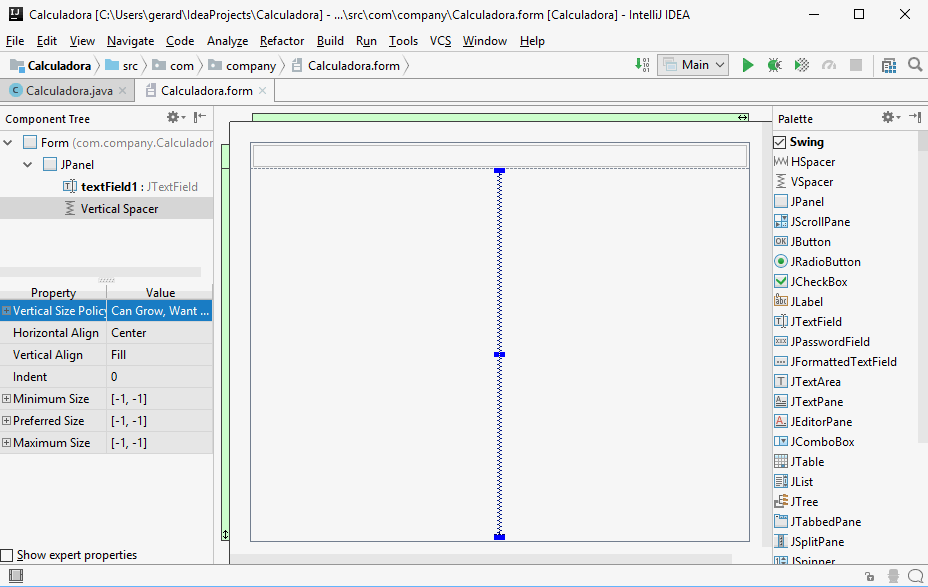928x587 pixels.
Task: Click the company breadcrumb in navigation bar
Action: coord(250,66)
